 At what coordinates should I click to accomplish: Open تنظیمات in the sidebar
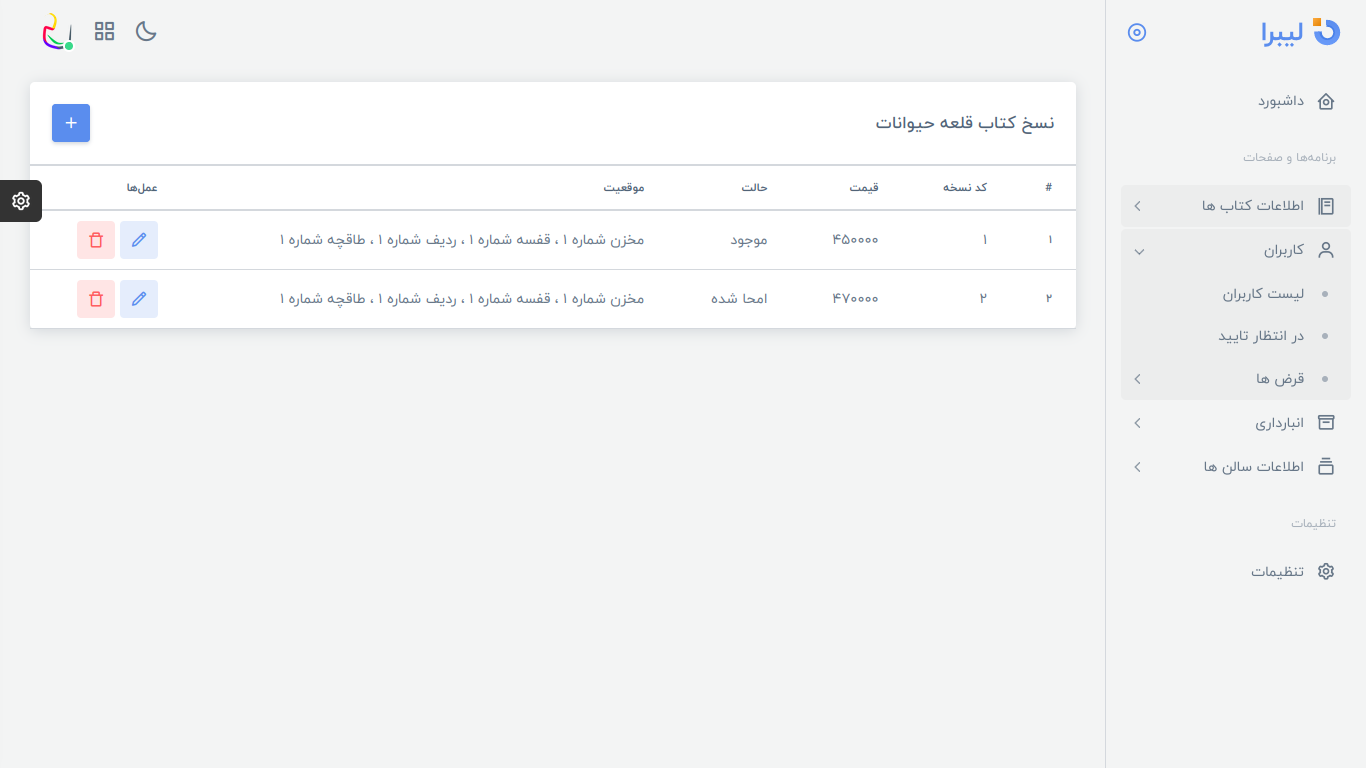(1278, 571)
